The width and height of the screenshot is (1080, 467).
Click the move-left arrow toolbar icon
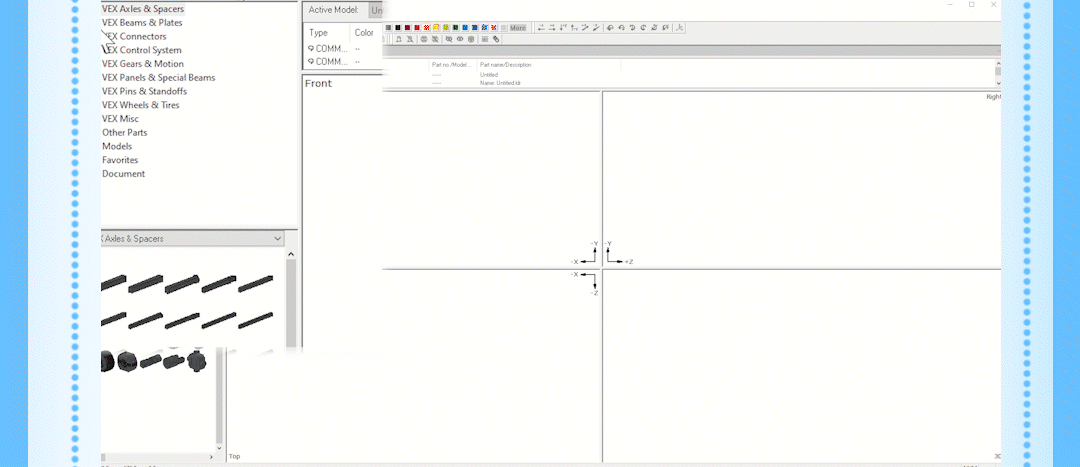coord(541,28)
